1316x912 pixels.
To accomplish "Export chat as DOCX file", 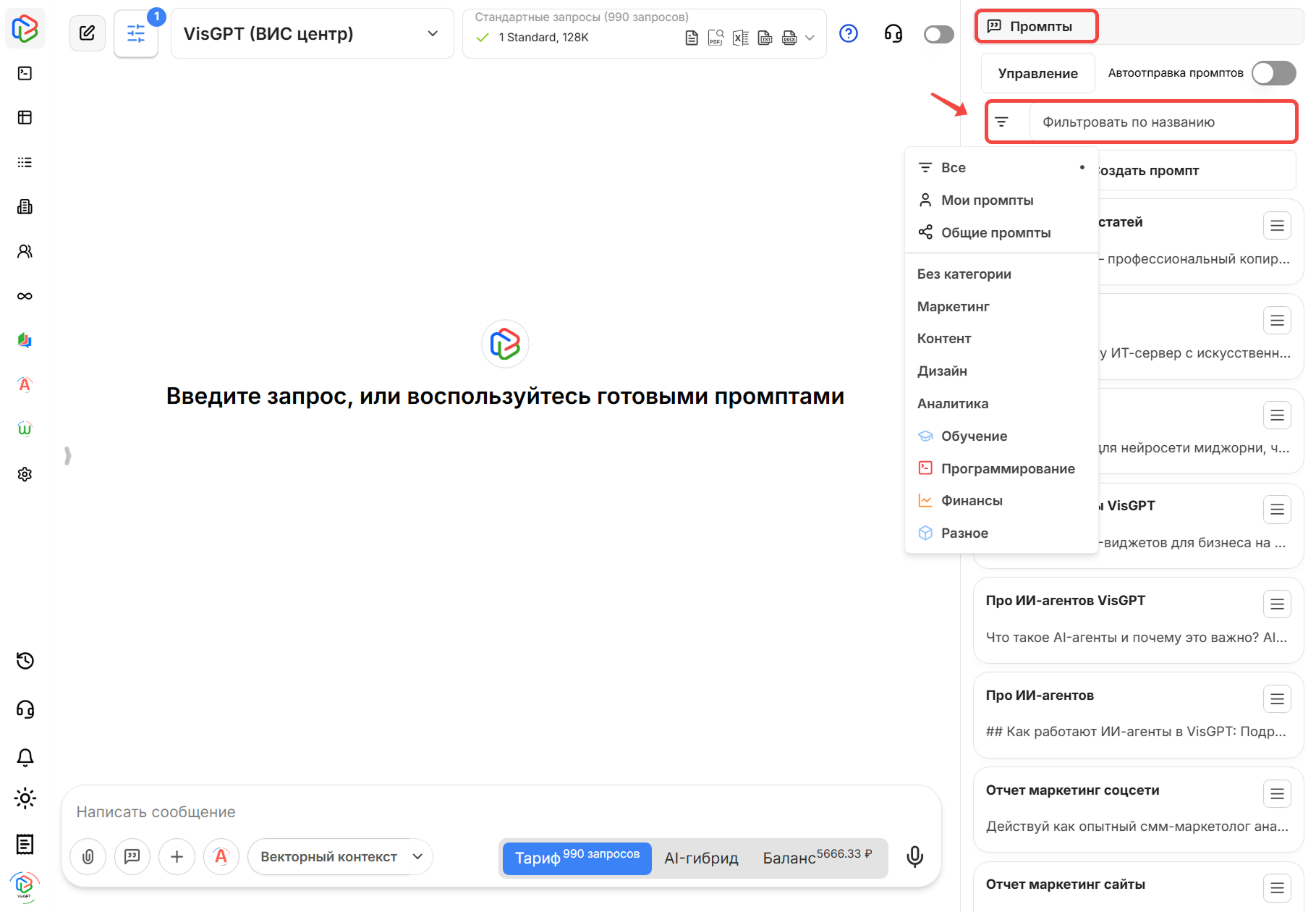I will pos(789,38).
